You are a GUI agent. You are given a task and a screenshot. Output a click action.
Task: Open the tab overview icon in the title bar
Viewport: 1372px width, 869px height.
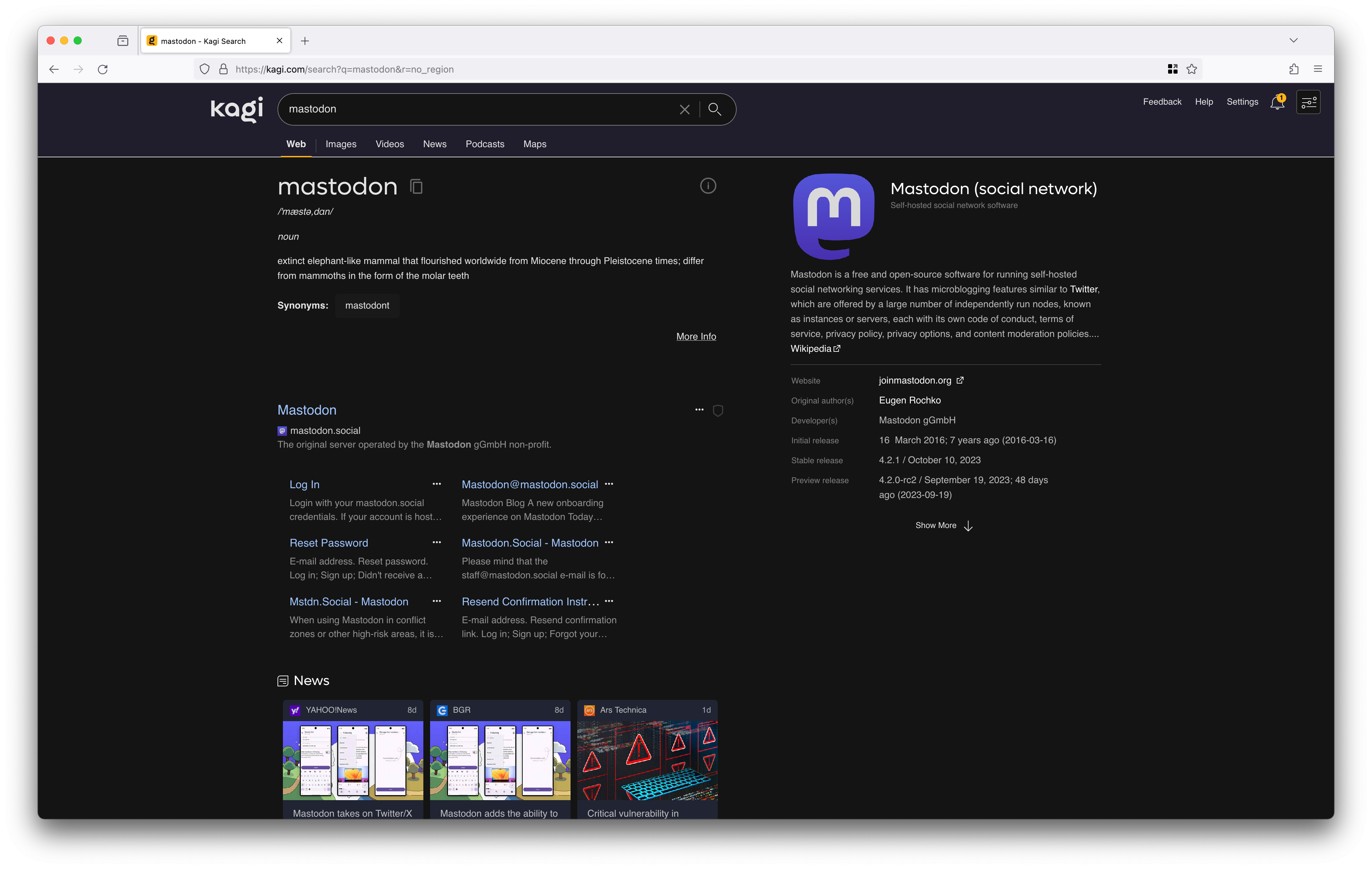123,41
